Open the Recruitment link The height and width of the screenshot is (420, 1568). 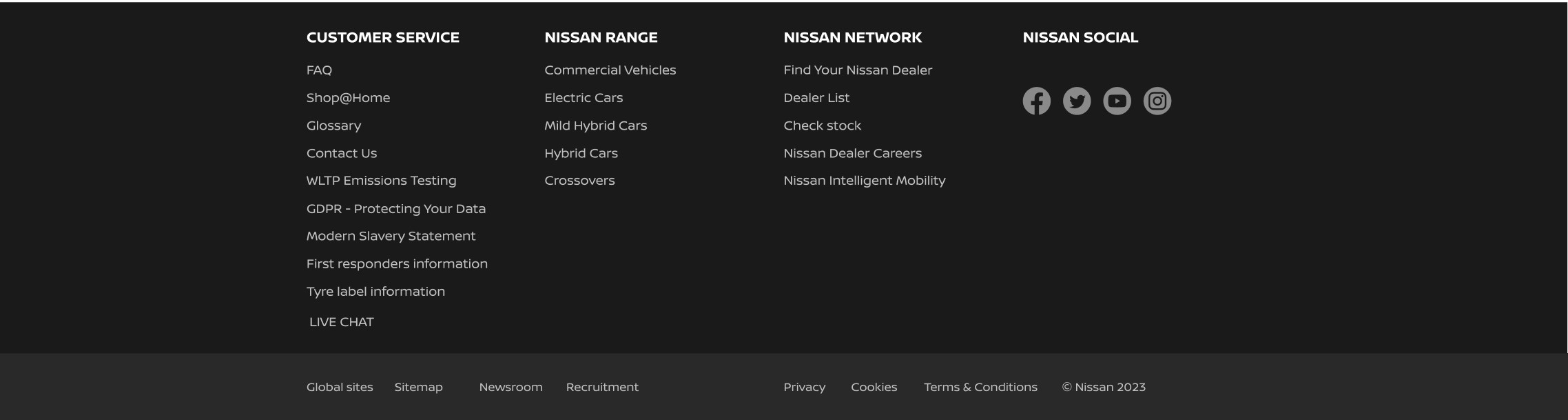point(602,387)
